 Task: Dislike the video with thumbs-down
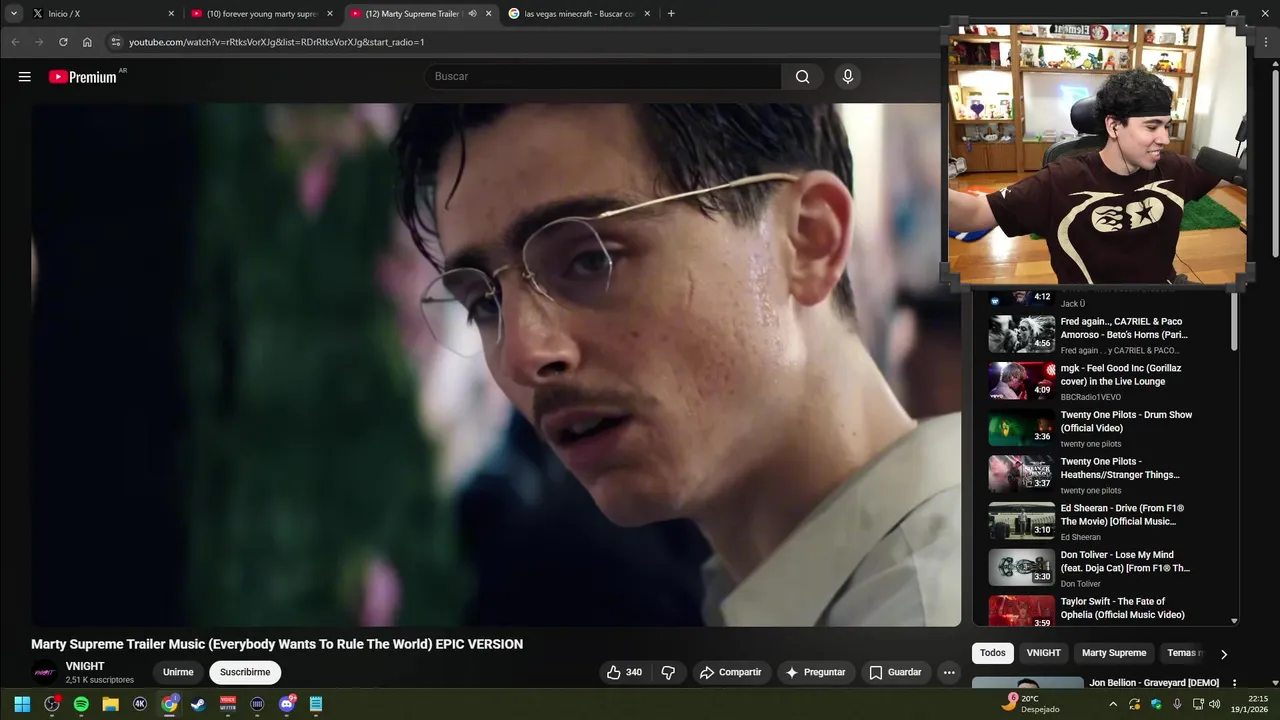pos(669,672)
